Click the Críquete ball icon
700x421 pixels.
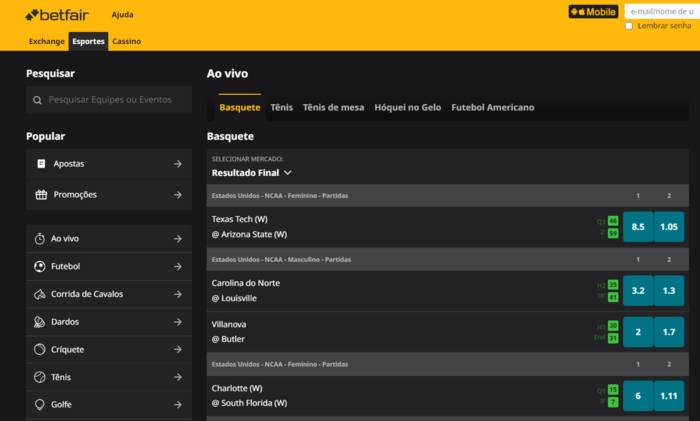pyautogui.click(x=40, y=350)
